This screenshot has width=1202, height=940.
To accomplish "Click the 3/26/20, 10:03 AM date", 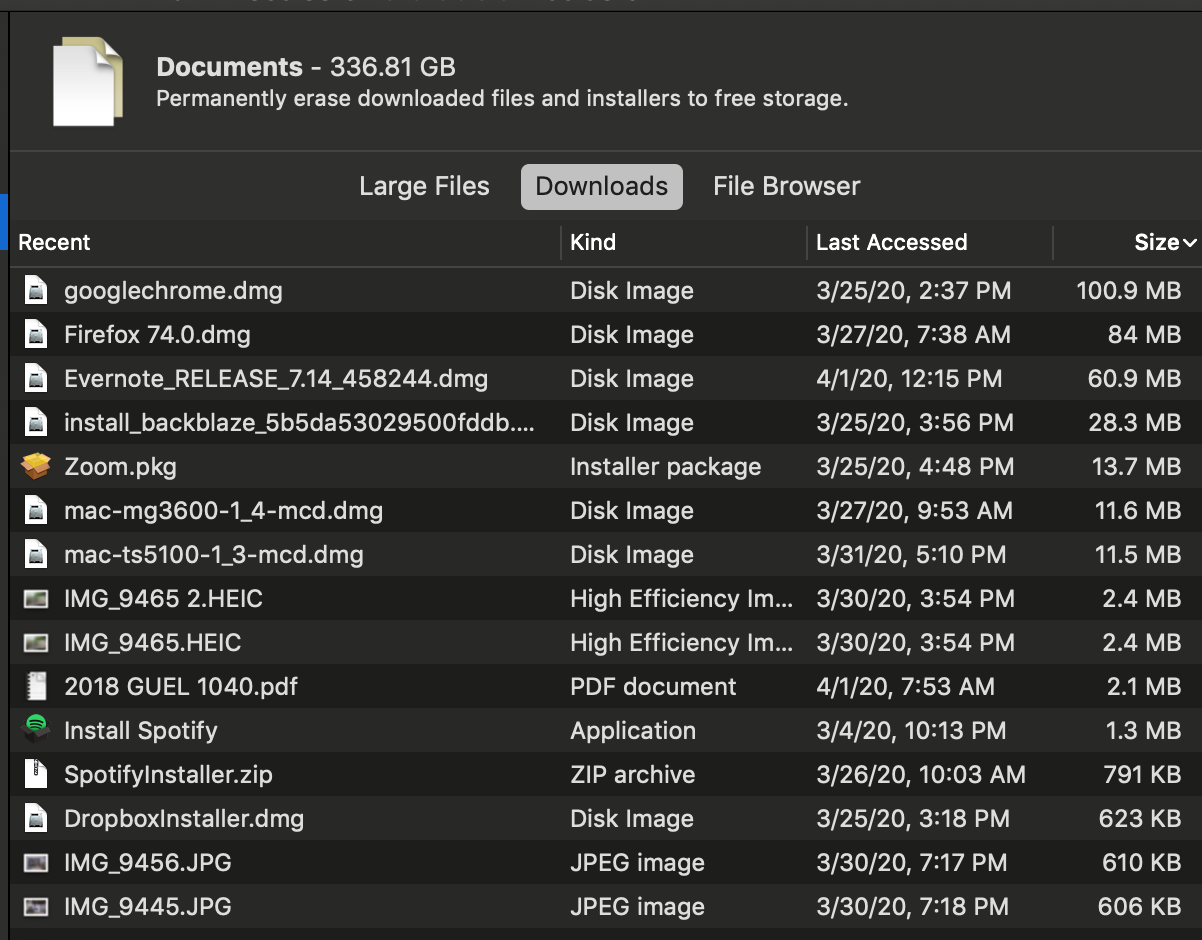I will [x=921, y=775].
